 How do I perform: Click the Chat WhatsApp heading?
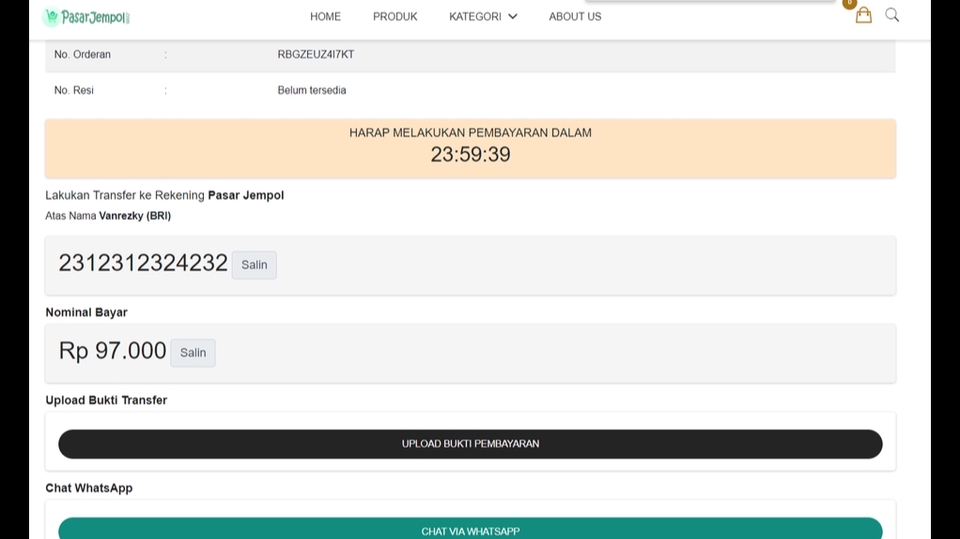coord(89,488)
